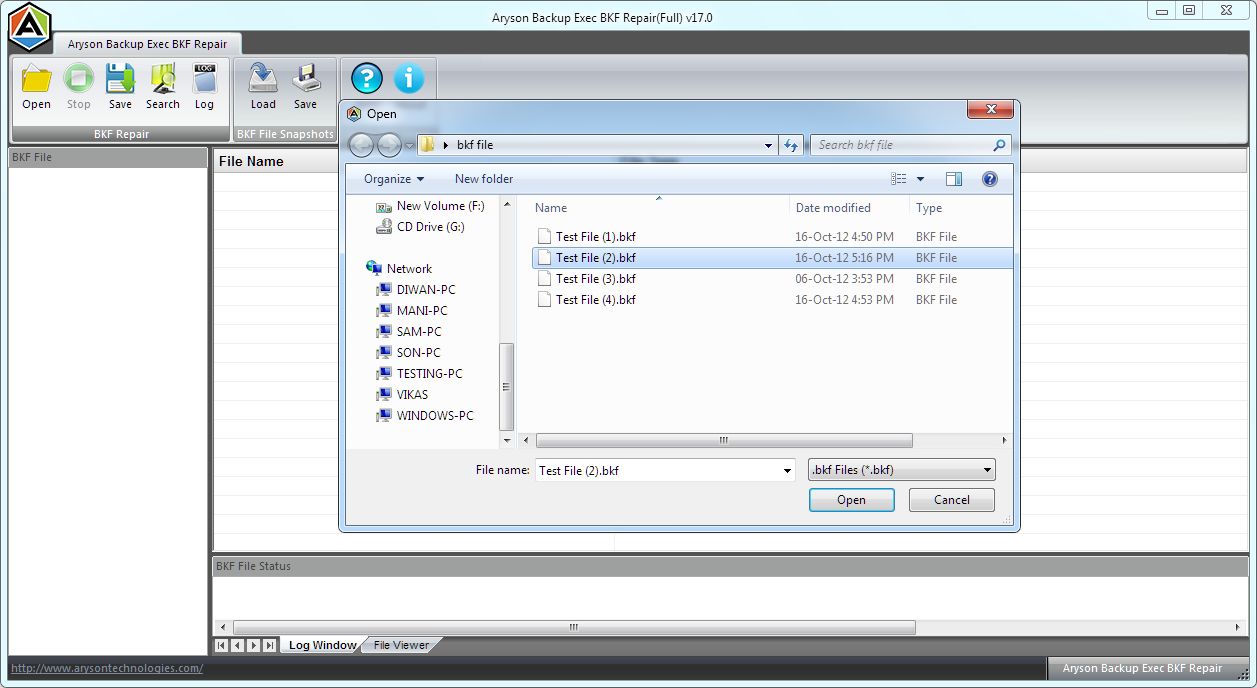Click the Cancel button in dialog
The image size is (1257, 688).
pyautogui.click(x=952, y=500)
